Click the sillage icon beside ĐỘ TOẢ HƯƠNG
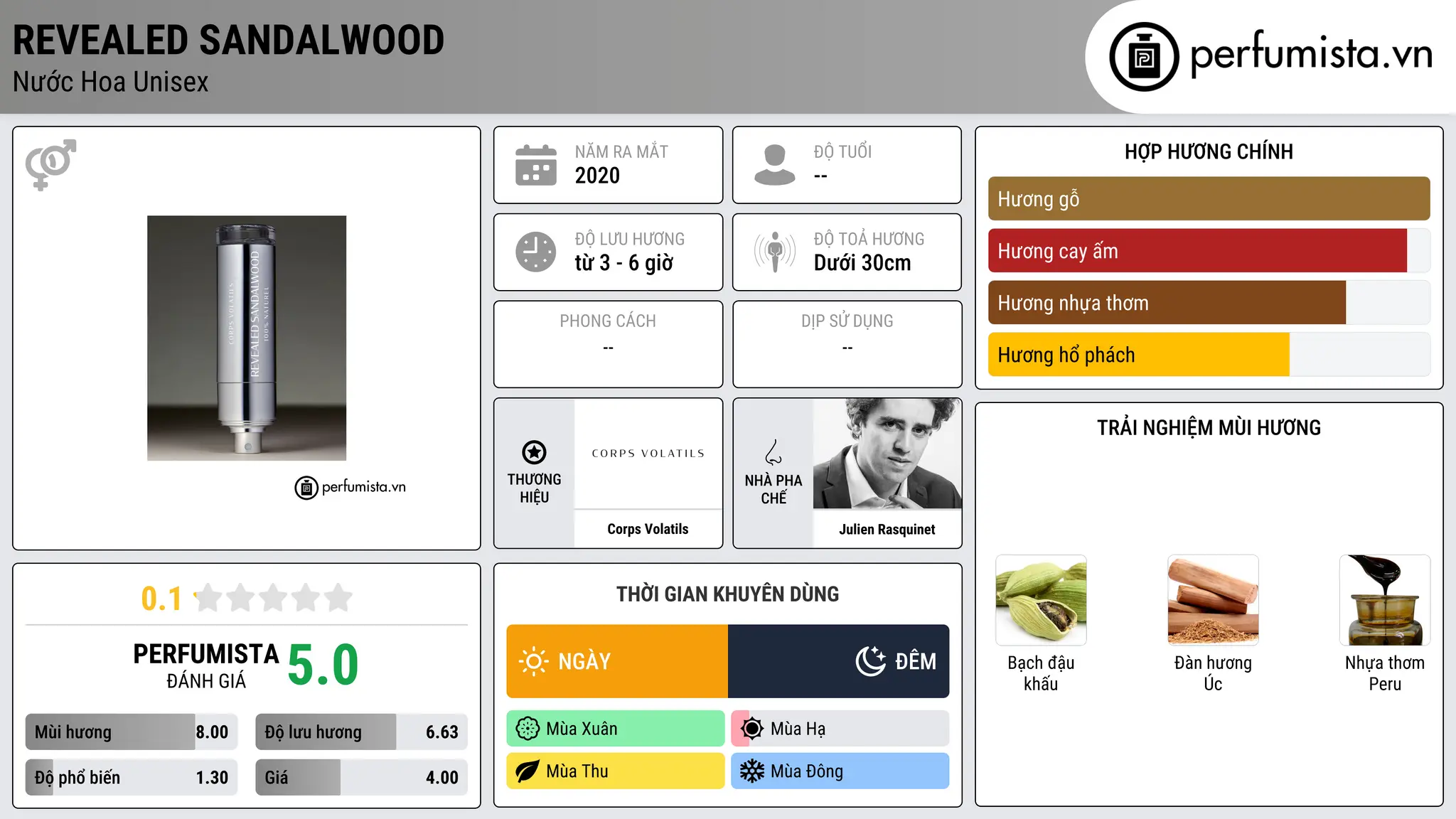 775,252
